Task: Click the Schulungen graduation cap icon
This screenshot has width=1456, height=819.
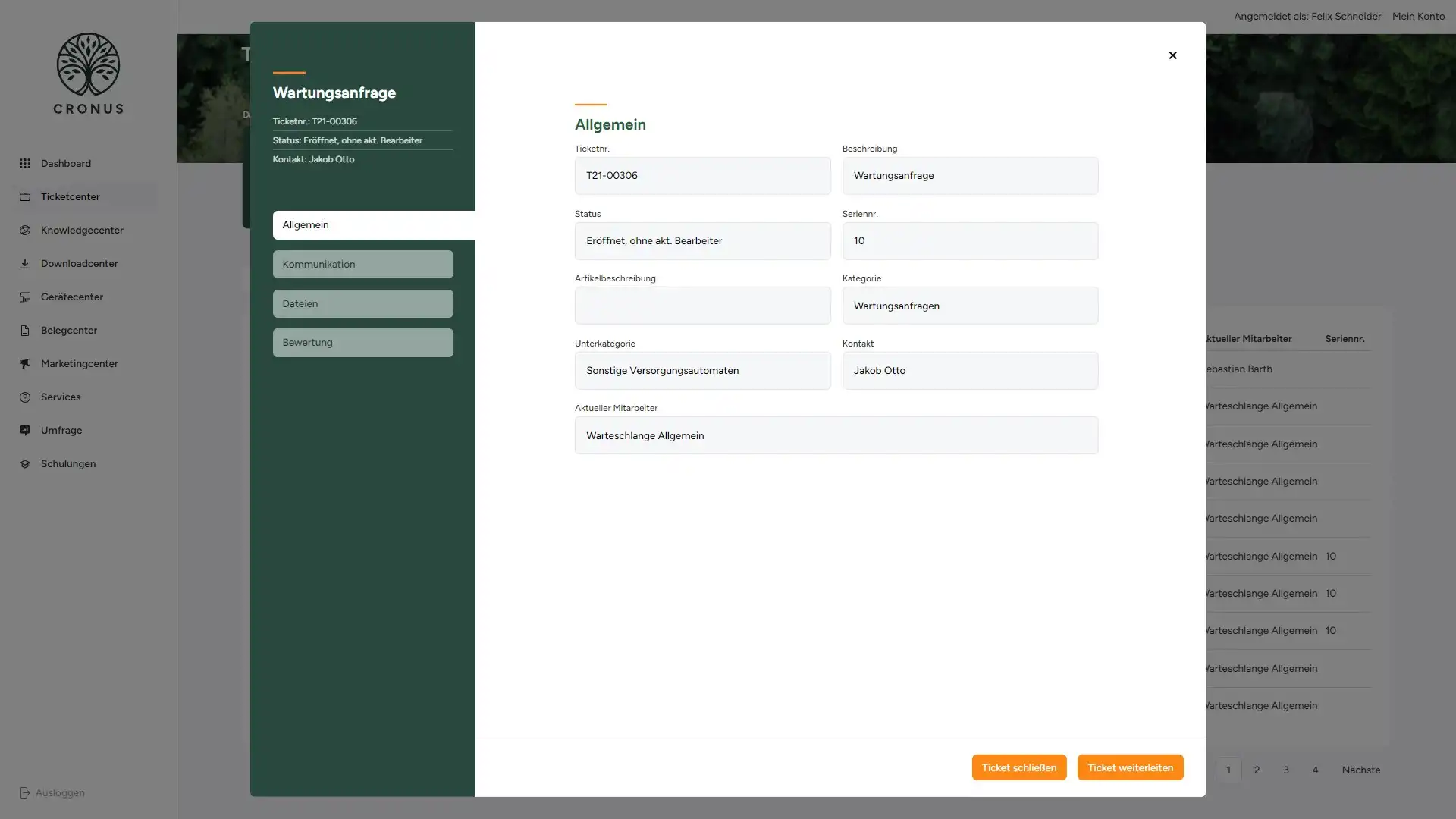Action: tap(25, 464)
